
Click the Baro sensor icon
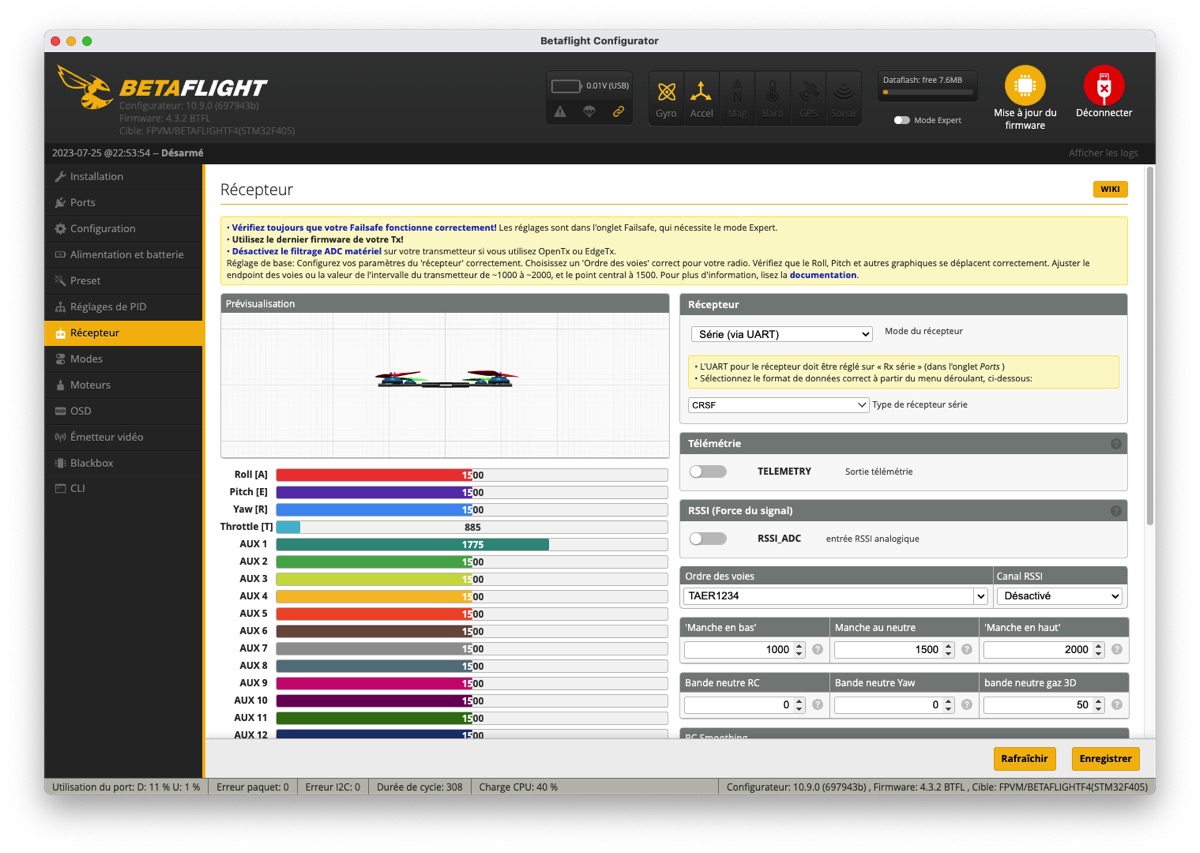click(773, 98)
